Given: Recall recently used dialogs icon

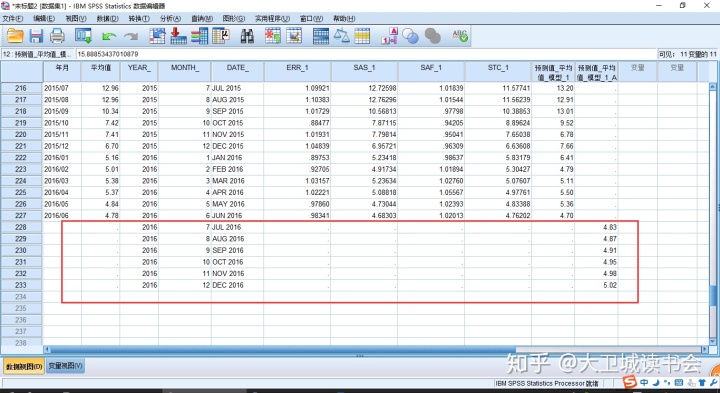Looking at the screenshot, I should [x=84, y=36].
